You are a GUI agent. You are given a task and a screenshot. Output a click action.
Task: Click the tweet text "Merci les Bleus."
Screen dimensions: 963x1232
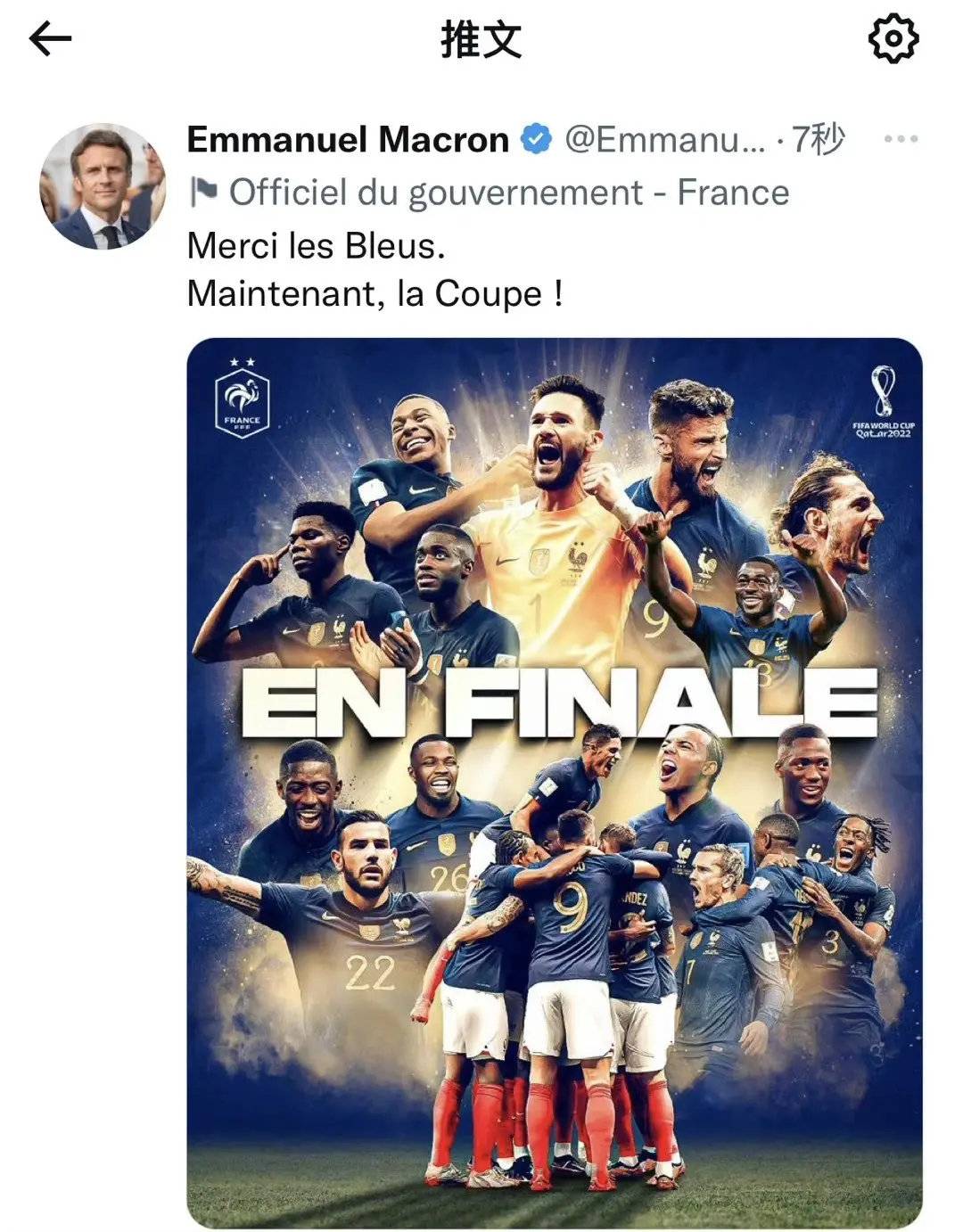tap(316, 245)
